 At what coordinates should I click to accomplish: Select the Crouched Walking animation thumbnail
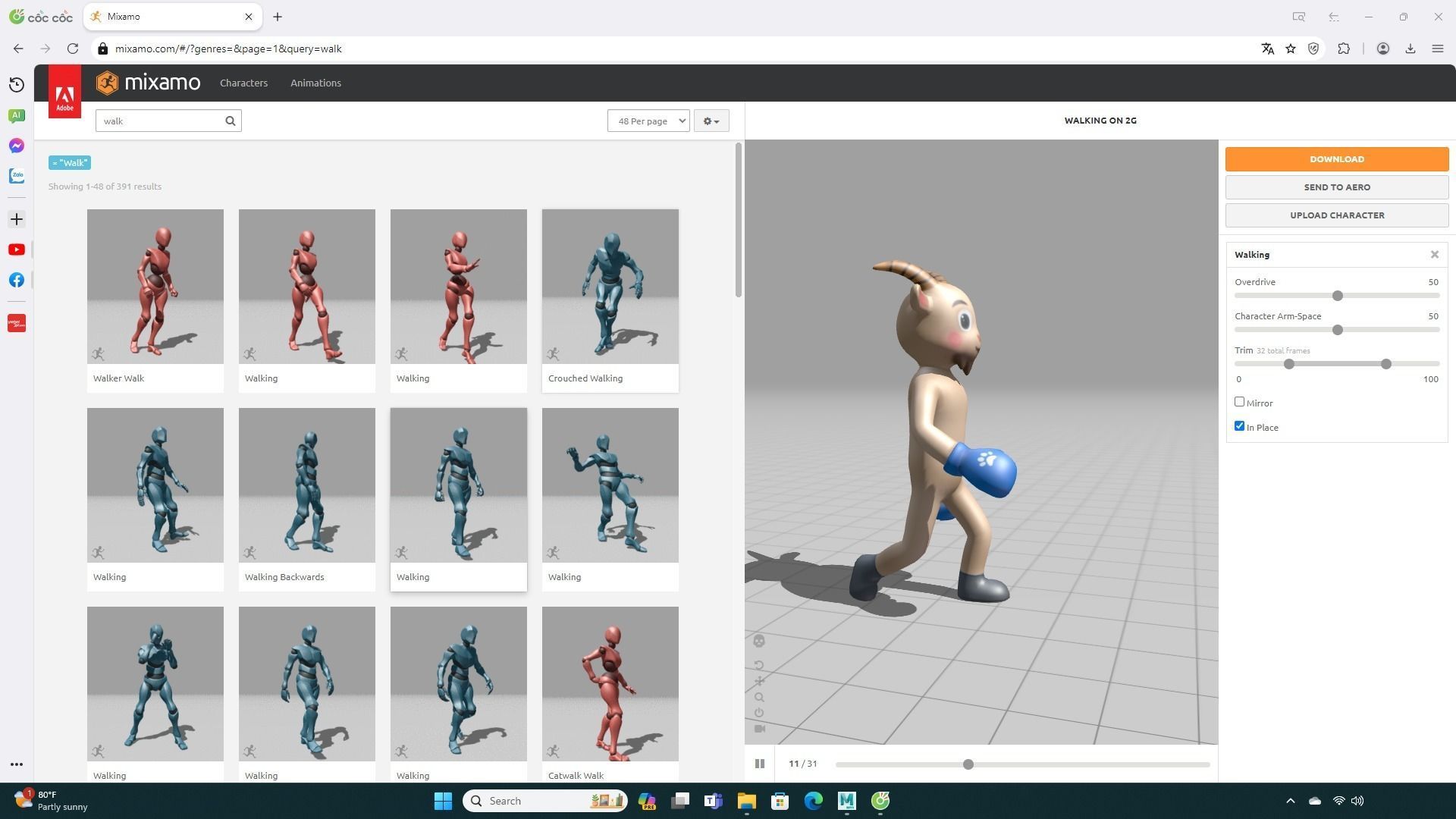pyautogui.click(x=610, y=287)
